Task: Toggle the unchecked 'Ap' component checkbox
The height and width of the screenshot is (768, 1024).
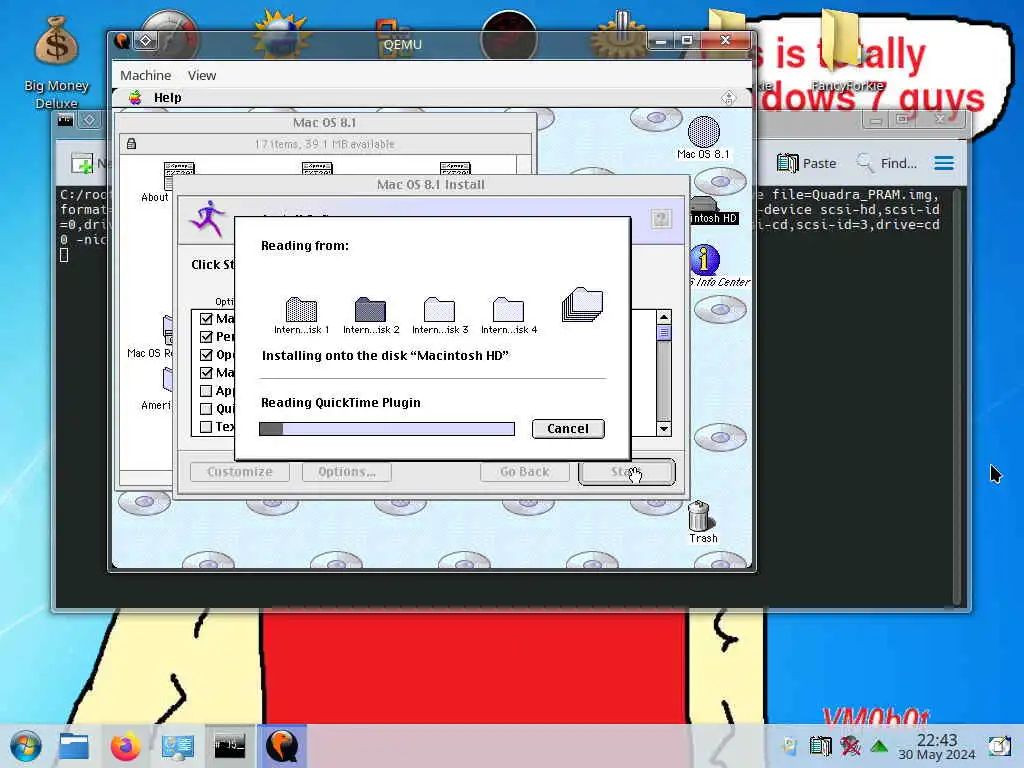Action: pos(206,391)
